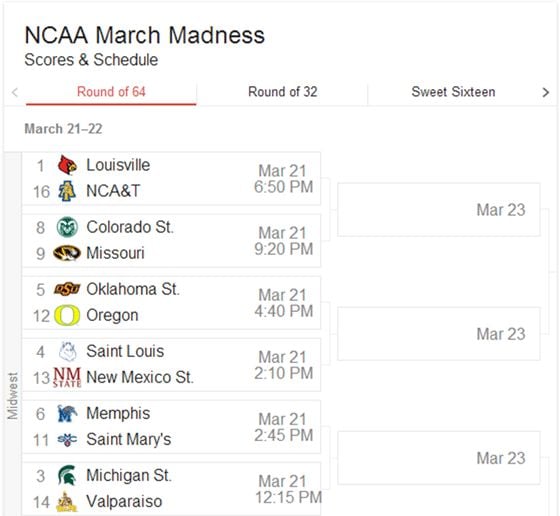The width and height of the screenshot is (560, 516).
Task: Click the Saint Mary's team logo
Action: tap(67, 440)
